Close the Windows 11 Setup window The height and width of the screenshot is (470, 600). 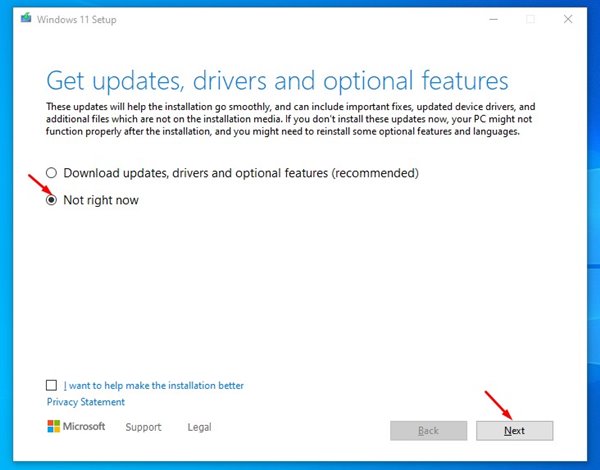(x=568, y=19)
